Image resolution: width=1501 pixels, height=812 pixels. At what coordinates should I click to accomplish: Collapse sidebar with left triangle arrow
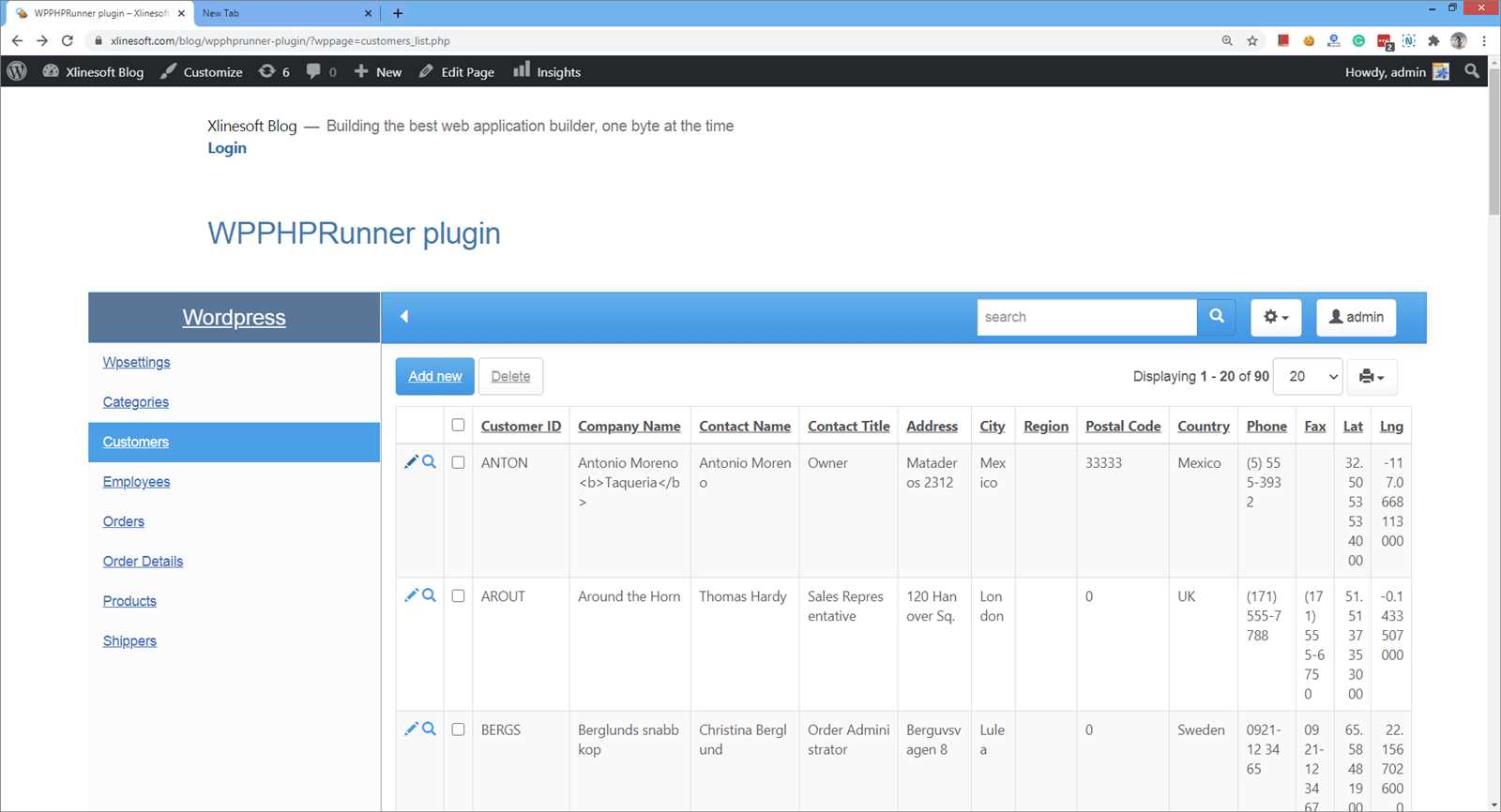click(404, 316)
